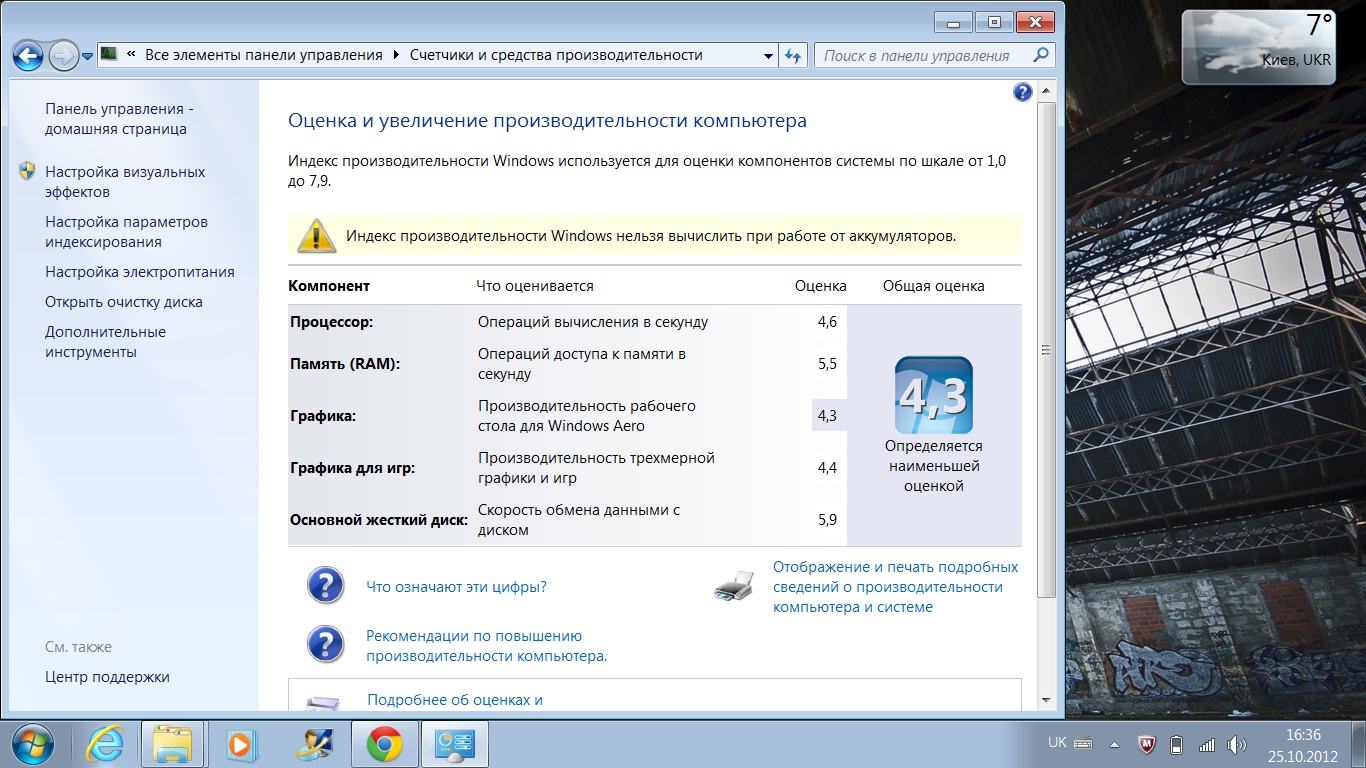Click the Show desktop strip after the clock
Viewport: 1366px width, 768px height.
coord(1359,744)
